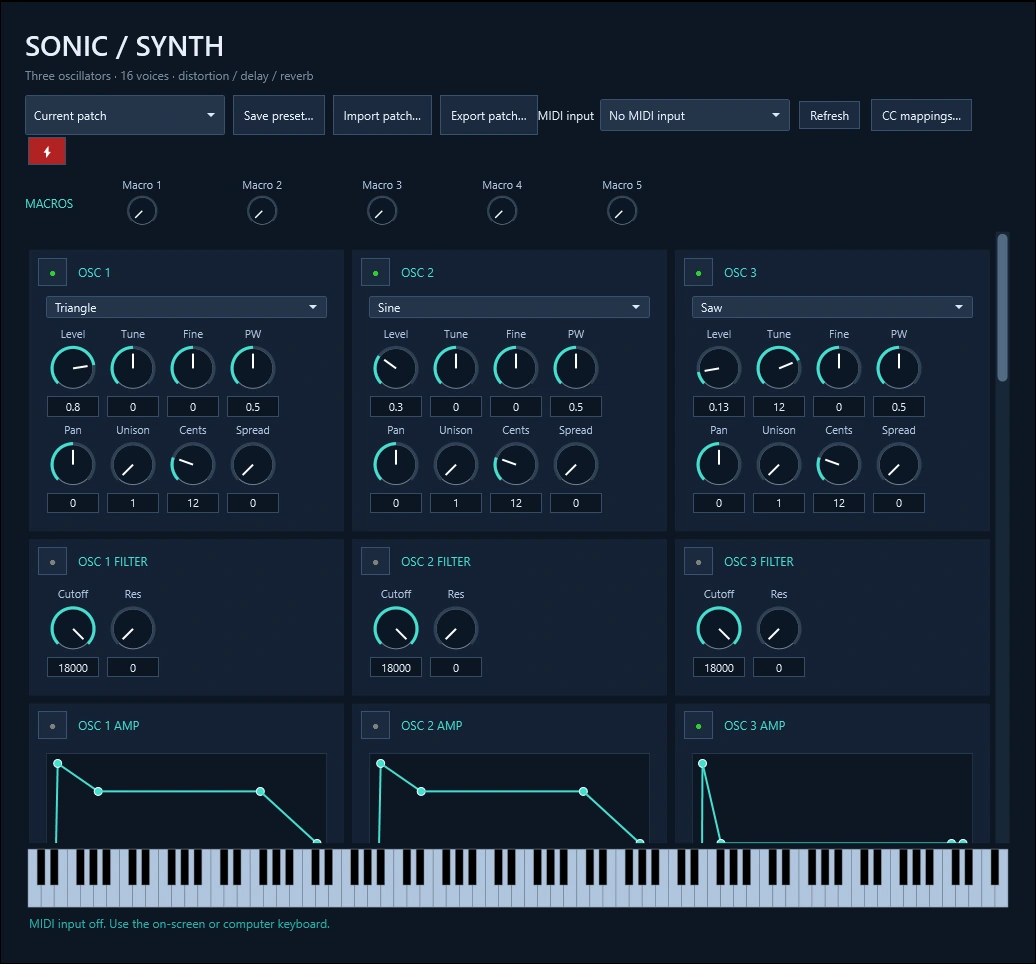The height and width of the screenshot is (964, 1036).
Task: Open the No MIDI input dropdown
Action: point(694,115)
